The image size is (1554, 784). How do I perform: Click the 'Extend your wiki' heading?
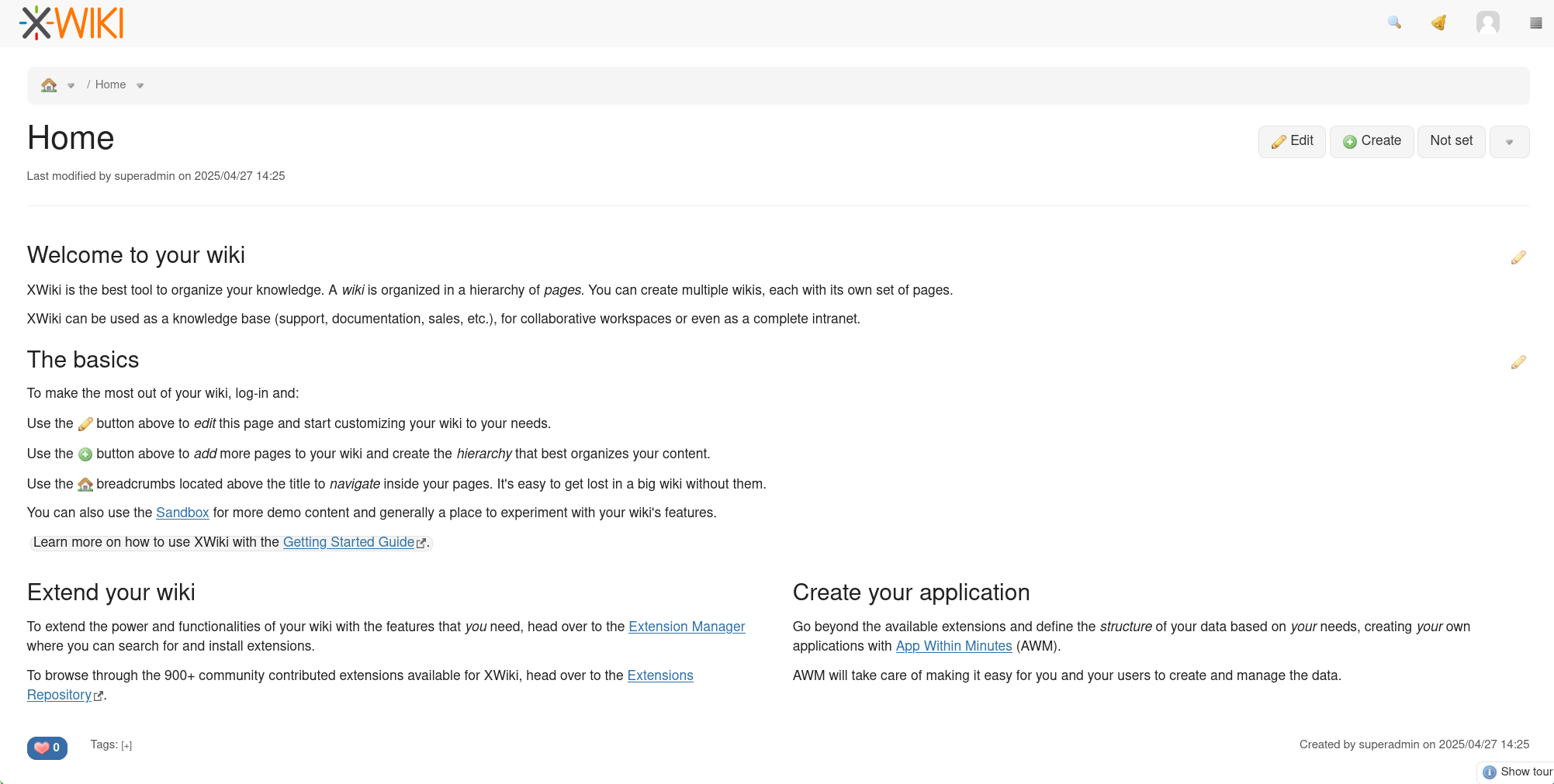[111, 592]
